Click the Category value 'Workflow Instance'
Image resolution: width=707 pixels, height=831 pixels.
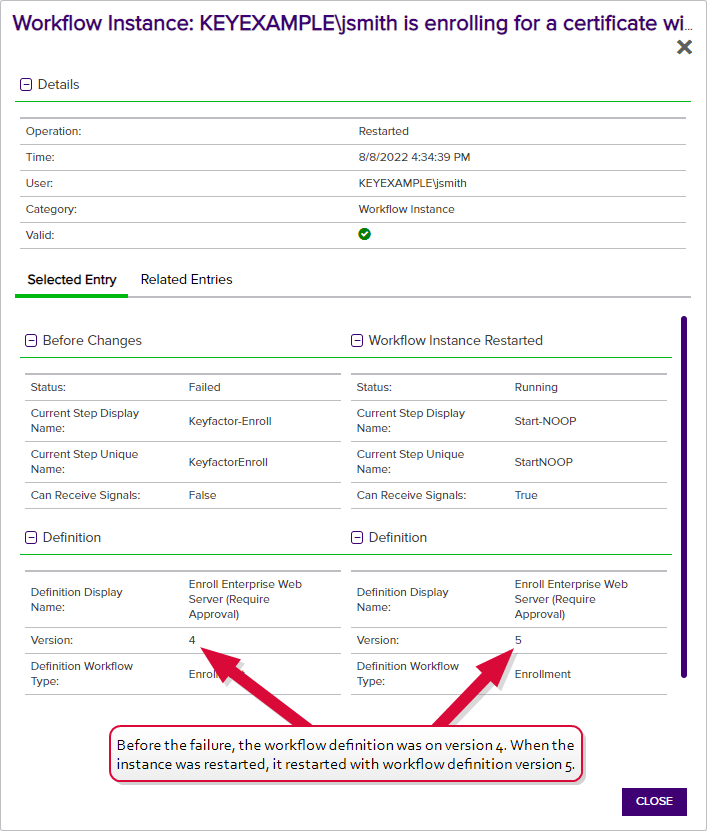406,209
